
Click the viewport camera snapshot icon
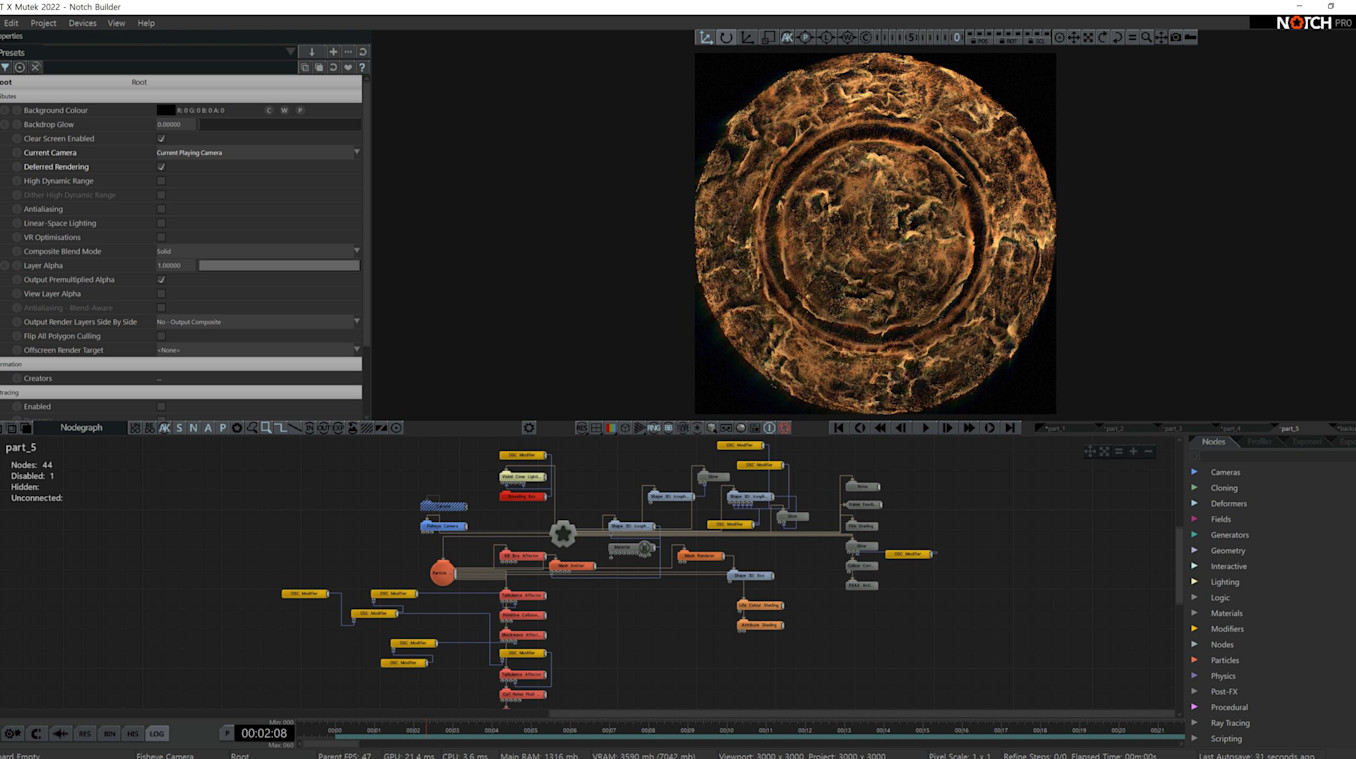click(1176, 37)
